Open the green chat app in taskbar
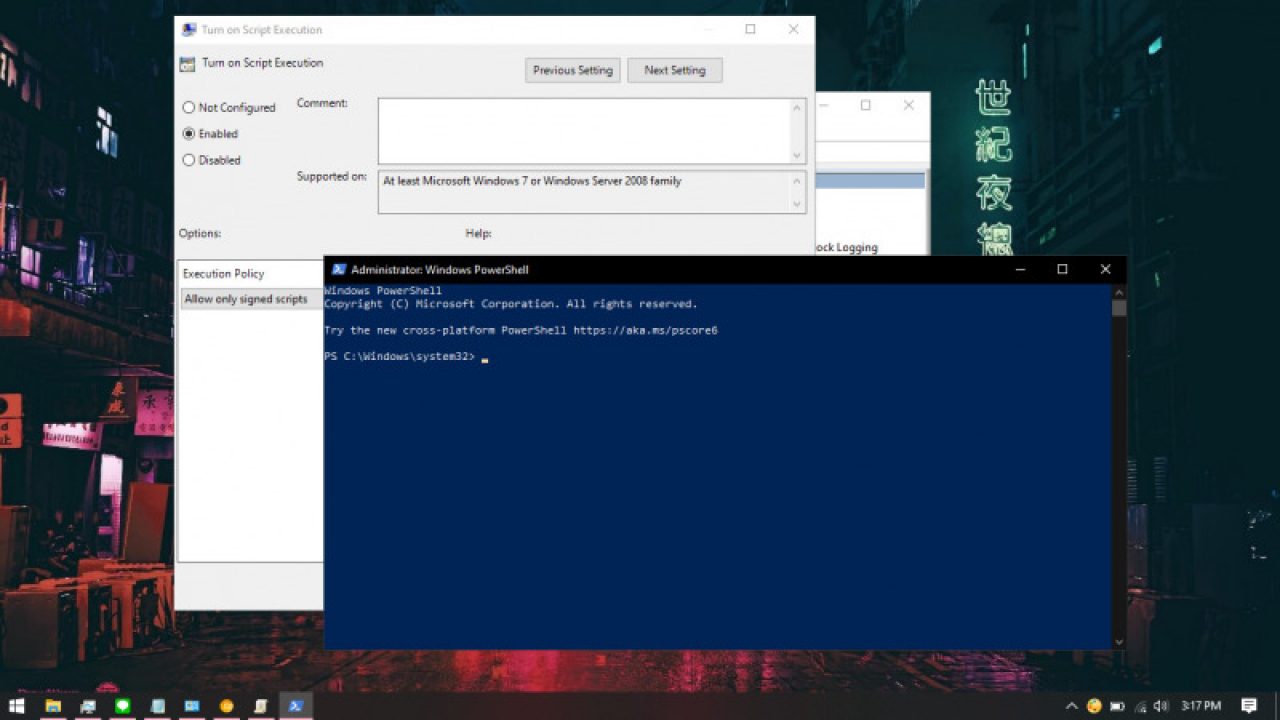This screenshot has height=720, width=1280. point(122,706)
